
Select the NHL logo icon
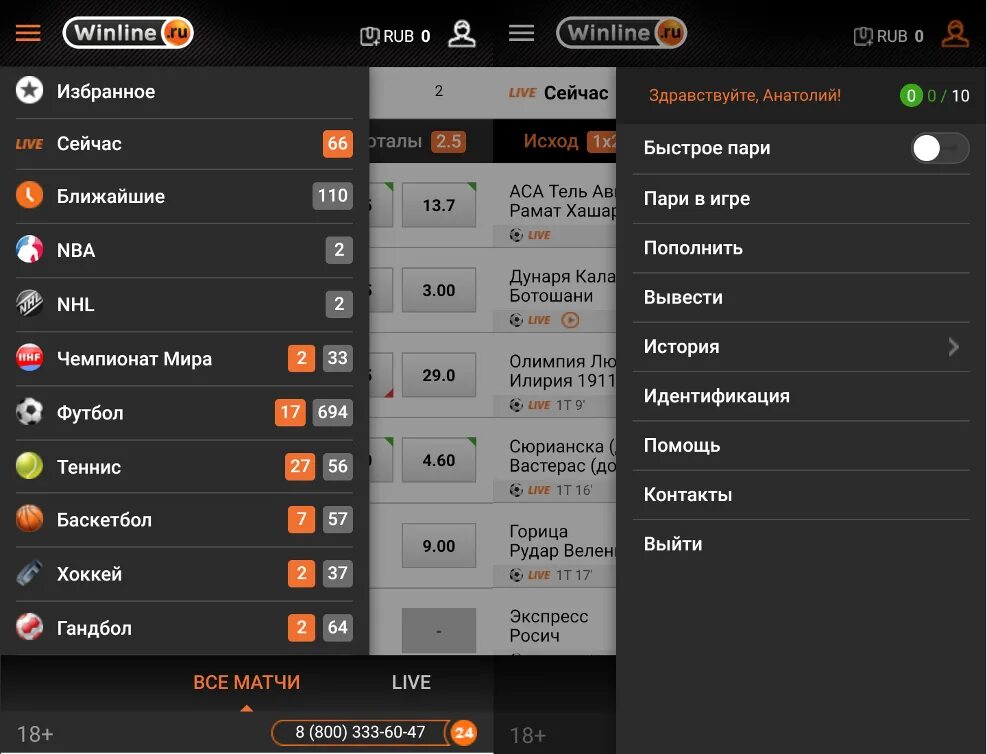pyautogui.click(x=29, y=303)
